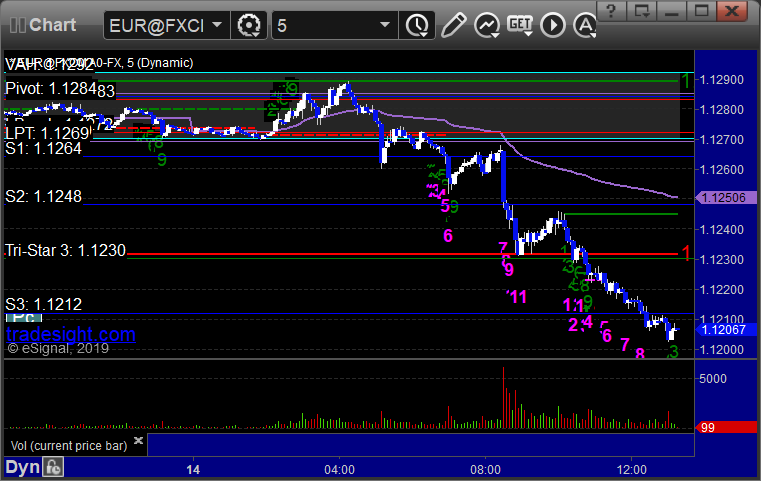Click the Vol (current price bar) label
The image size is (761, 481).
click(x=69, y=446)
